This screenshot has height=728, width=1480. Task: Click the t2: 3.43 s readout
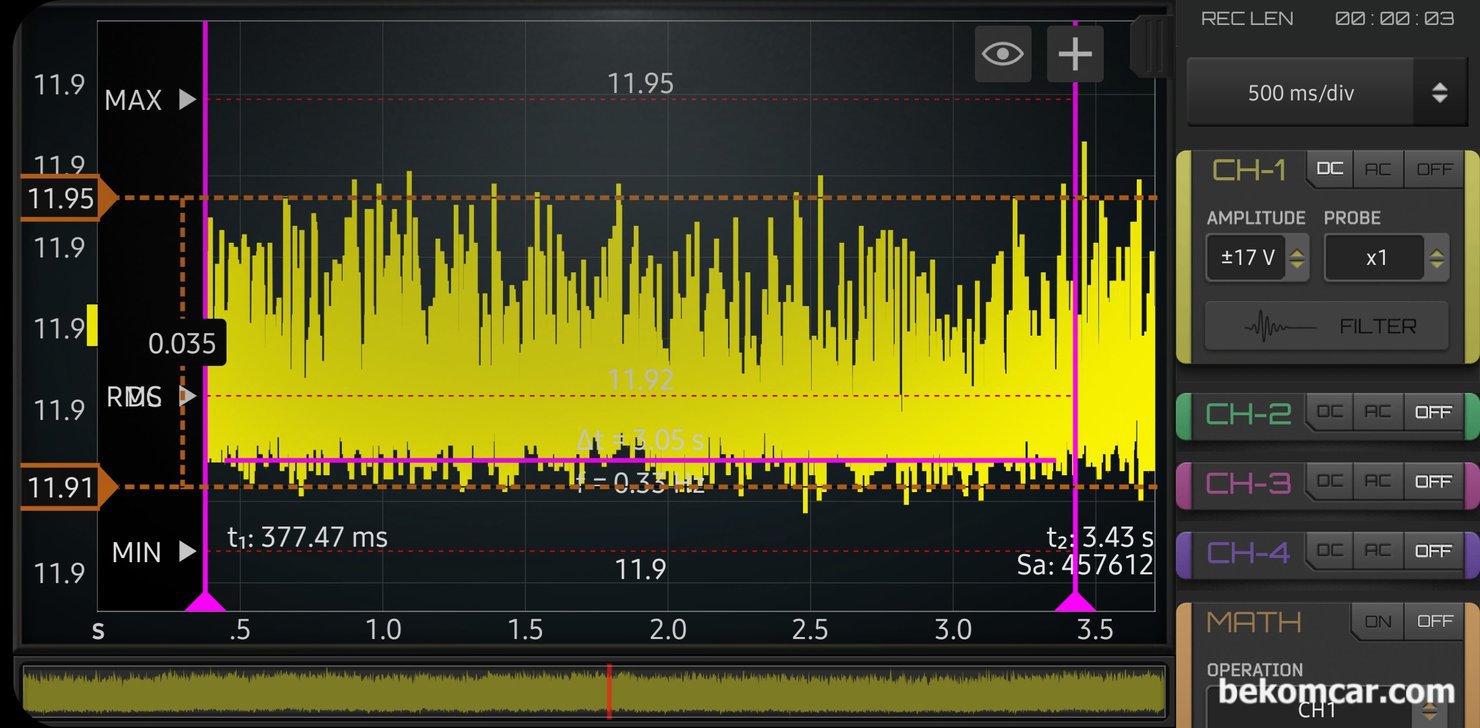(x=1100, y=537)
